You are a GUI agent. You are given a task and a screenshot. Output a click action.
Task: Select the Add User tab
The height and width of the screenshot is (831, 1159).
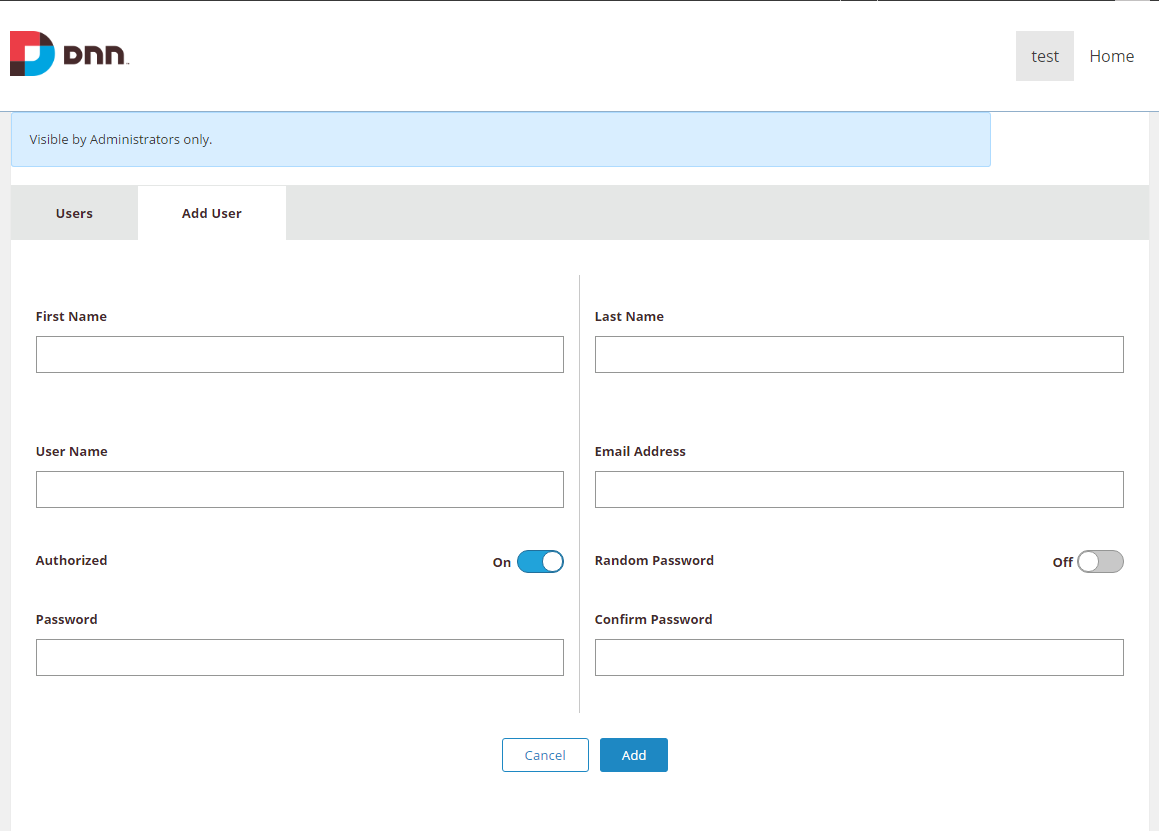pyautogui.click(x=211, y=213)
